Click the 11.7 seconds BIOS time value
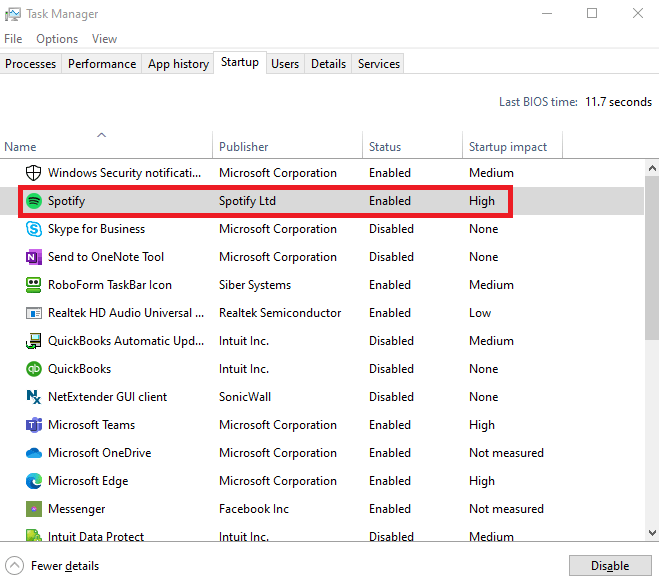The image size is (659, 588). click(x=618, y=102)
